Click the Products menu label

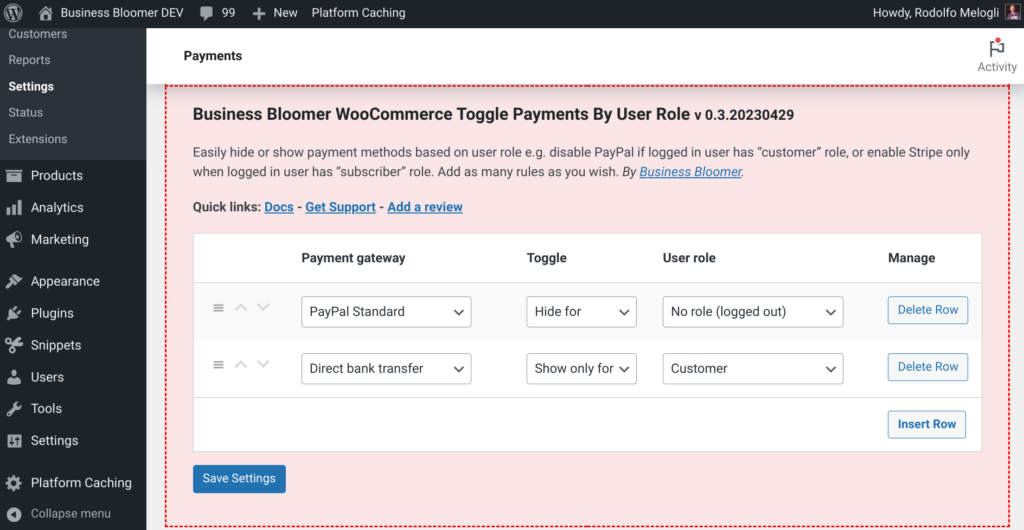click(x=57, y=176)
